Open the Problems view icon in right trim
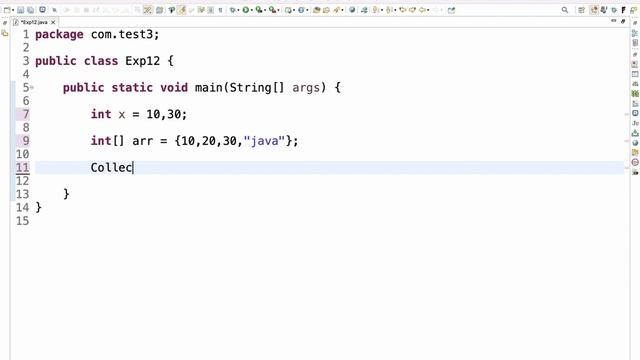The image size is (640, 360). [x=635, y=64]
